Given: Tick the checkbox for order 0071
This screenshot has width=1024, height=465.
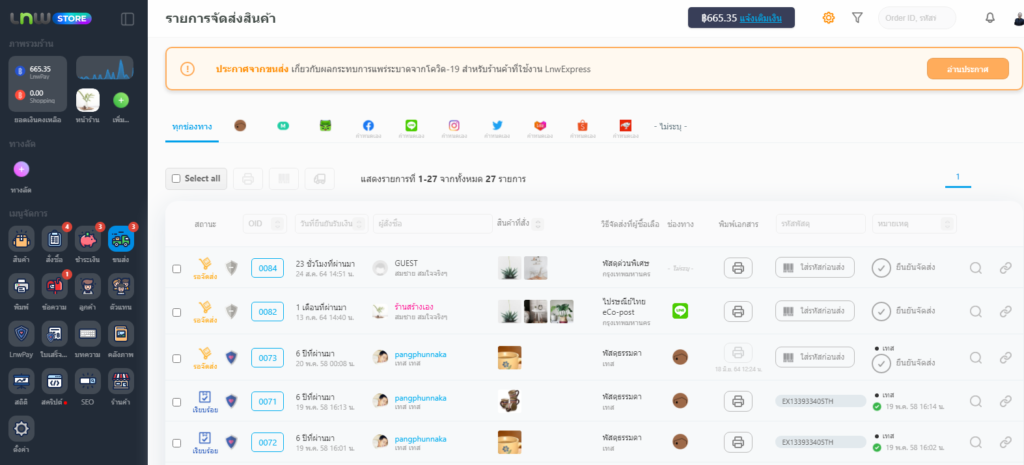Looking at the screenshot, I should click(177, 401).
